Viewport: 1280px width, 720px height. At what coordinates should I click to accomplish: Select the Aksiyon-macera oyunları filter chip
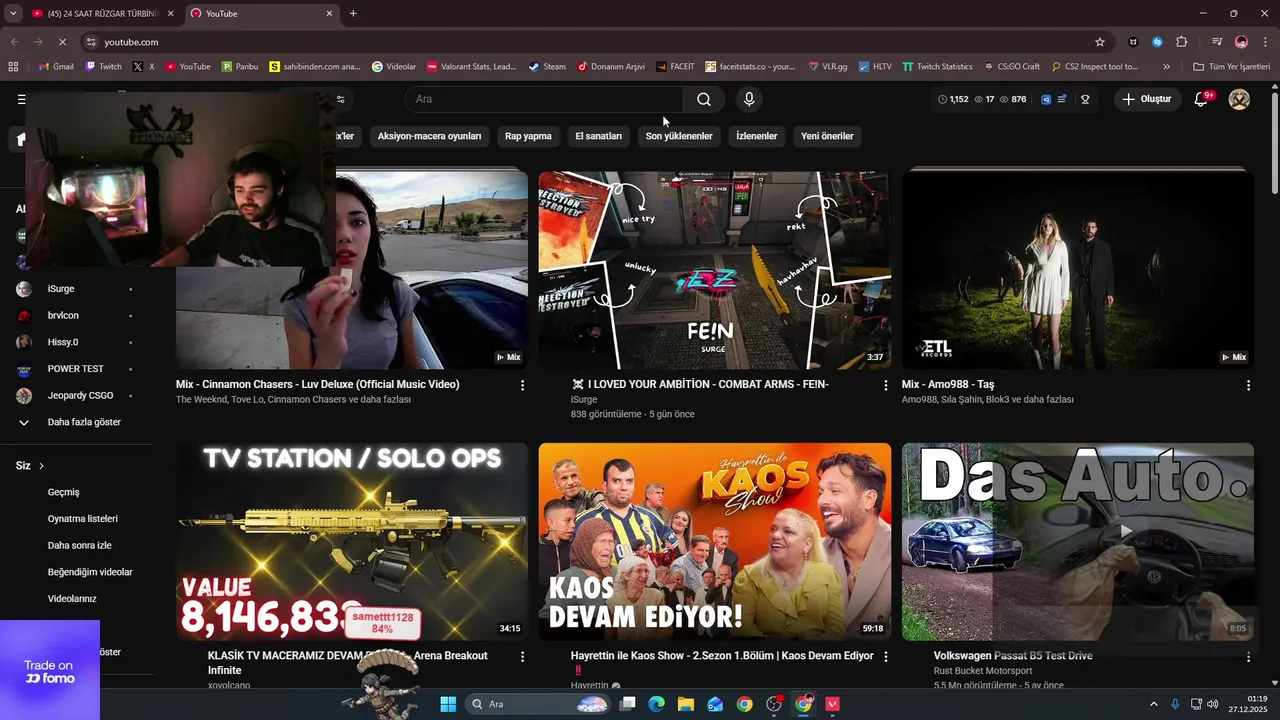(429, 136)
